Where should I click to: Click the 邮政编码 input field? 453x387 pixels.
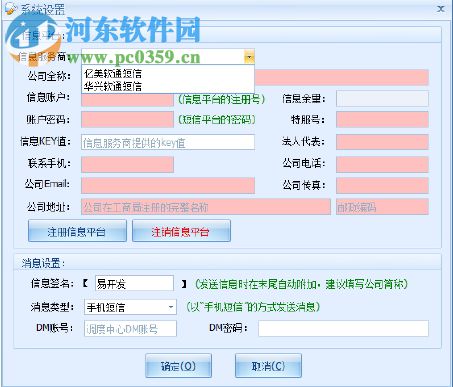pyautogui.click(x=382, y=207)
